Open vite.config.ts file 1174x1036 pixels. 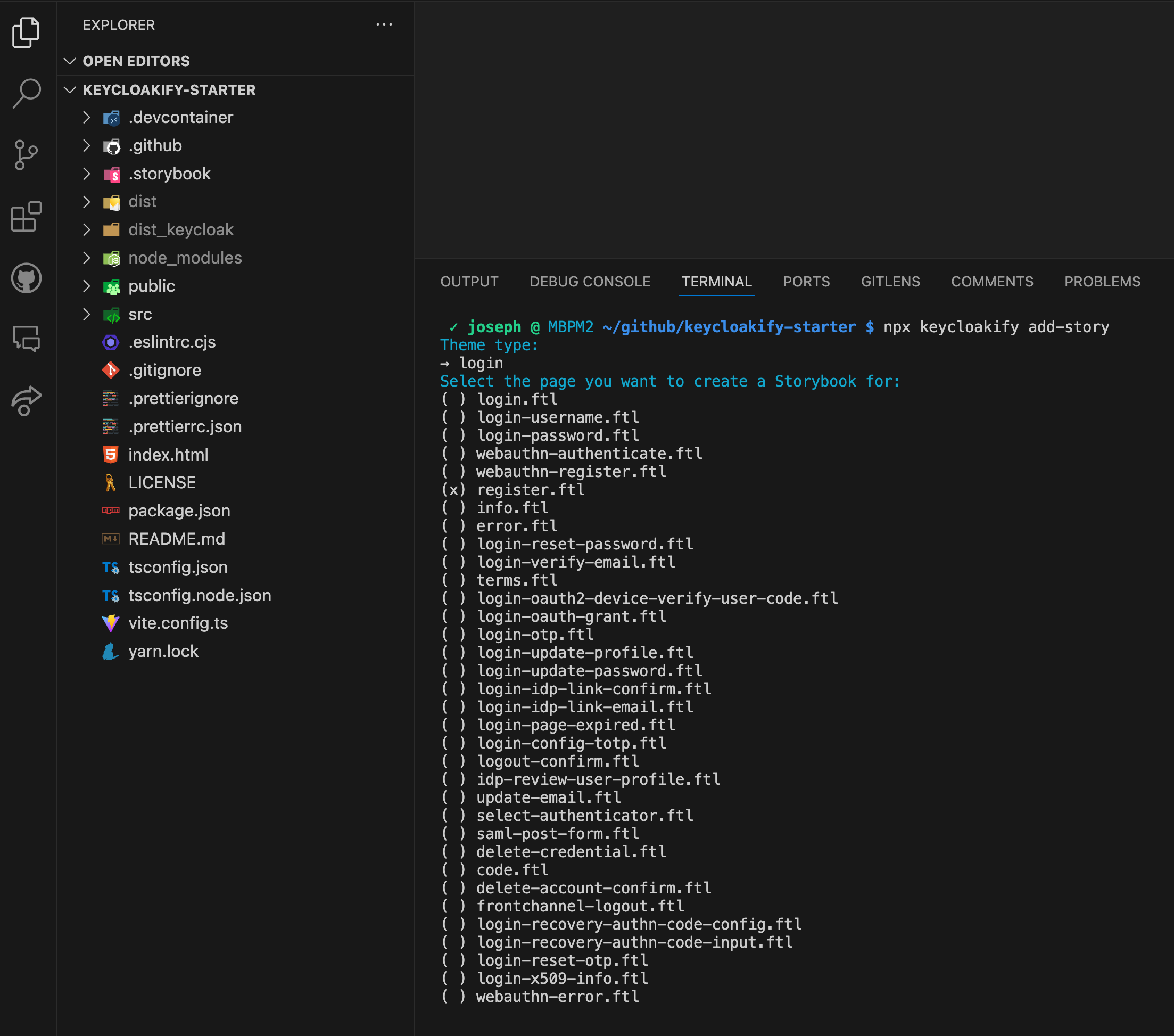tap(177, 623)
